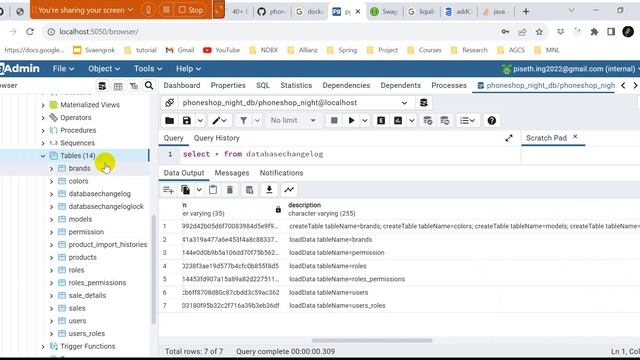Select the users_roles table in tree
640x360 pixels.
click(x=87, y=334)
